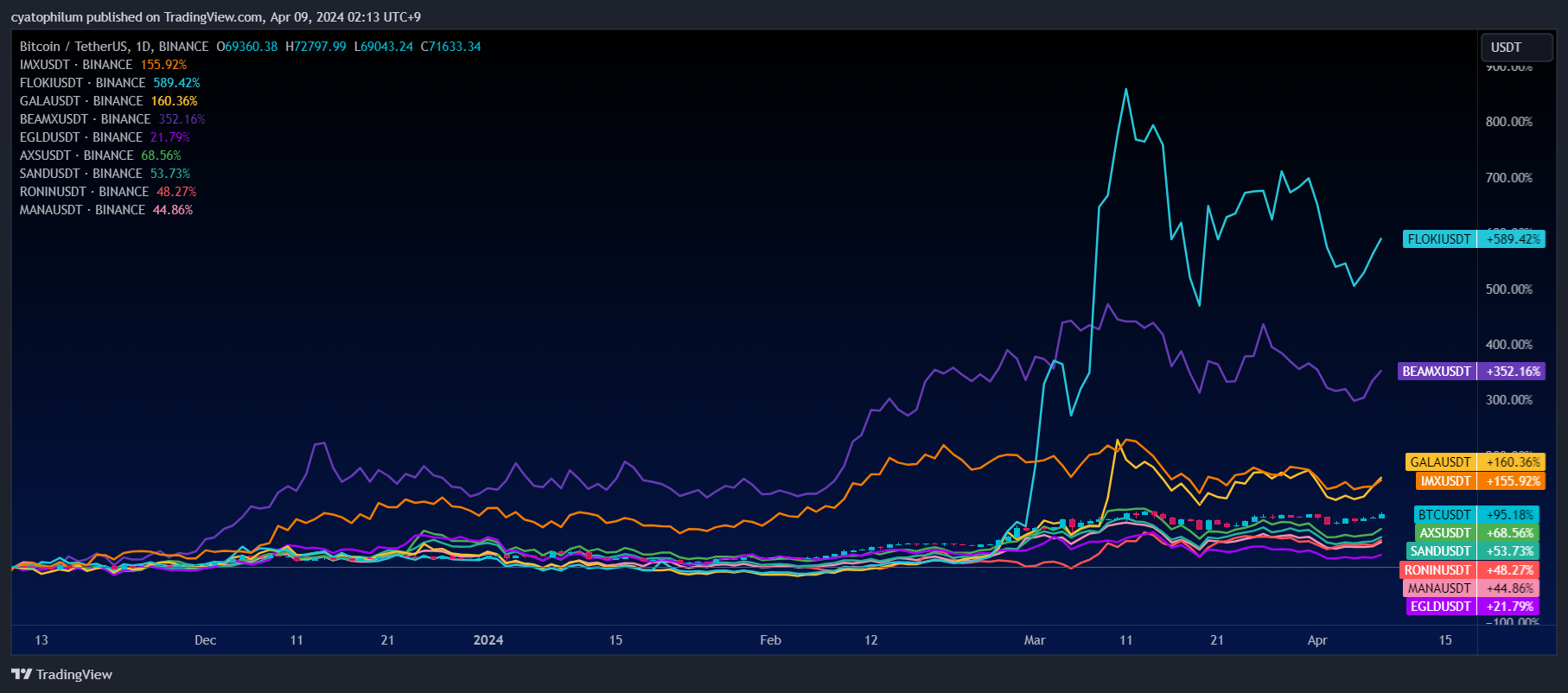Click the TradingView logo at bottom left
1568x693 pixels.
pos(61,674)
